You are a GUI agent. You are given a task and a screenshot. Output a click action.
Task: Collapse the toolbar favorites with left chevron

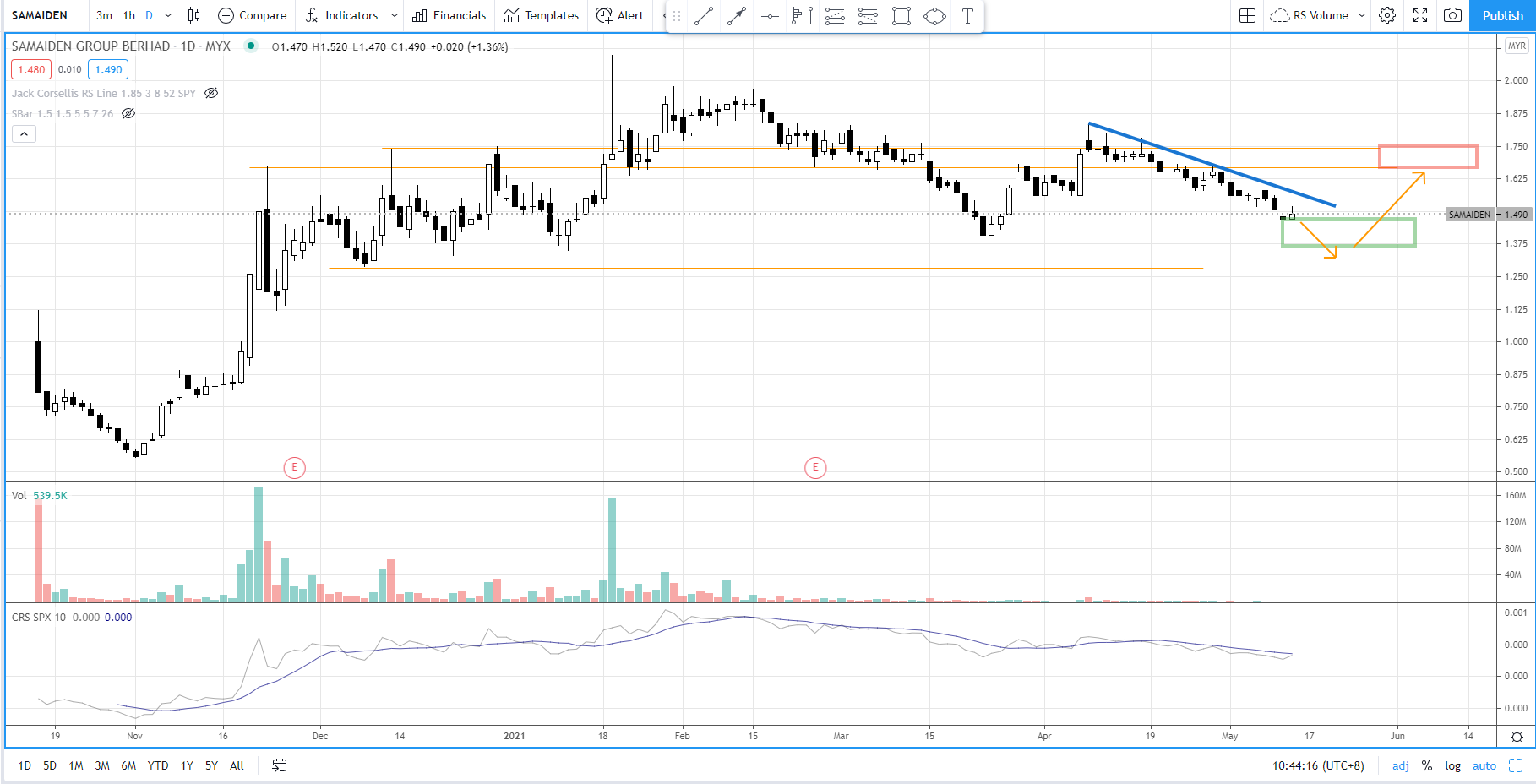[664, 15]
